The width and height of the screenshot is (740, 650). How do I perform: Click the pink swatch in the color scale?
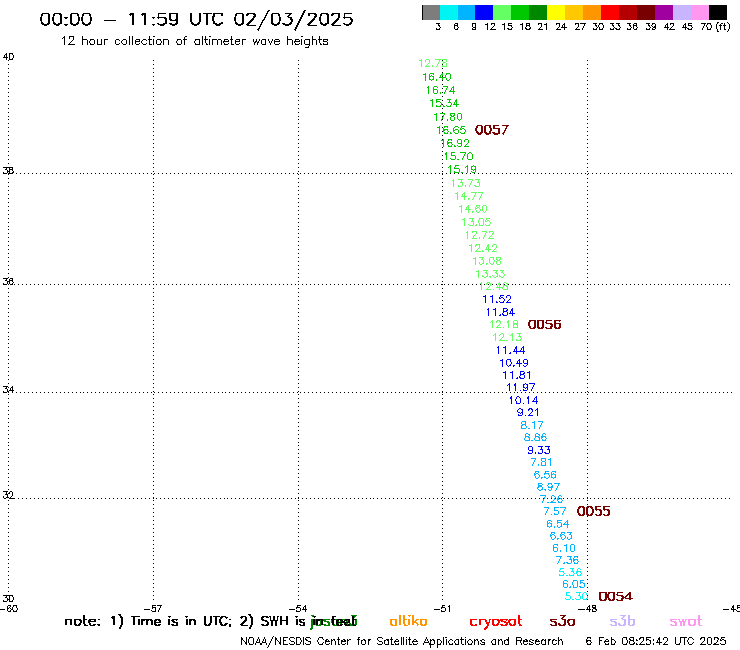[699, 12]
